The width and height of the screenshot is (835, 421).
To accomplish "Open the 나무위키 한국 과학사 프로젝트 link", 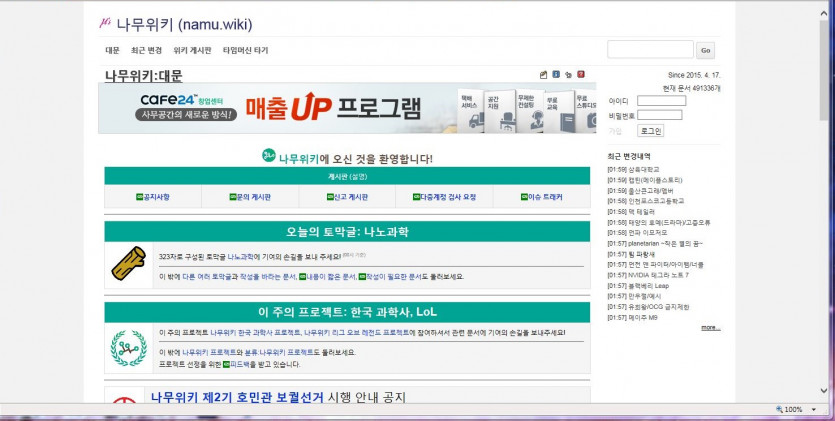I will pos(255,333).
